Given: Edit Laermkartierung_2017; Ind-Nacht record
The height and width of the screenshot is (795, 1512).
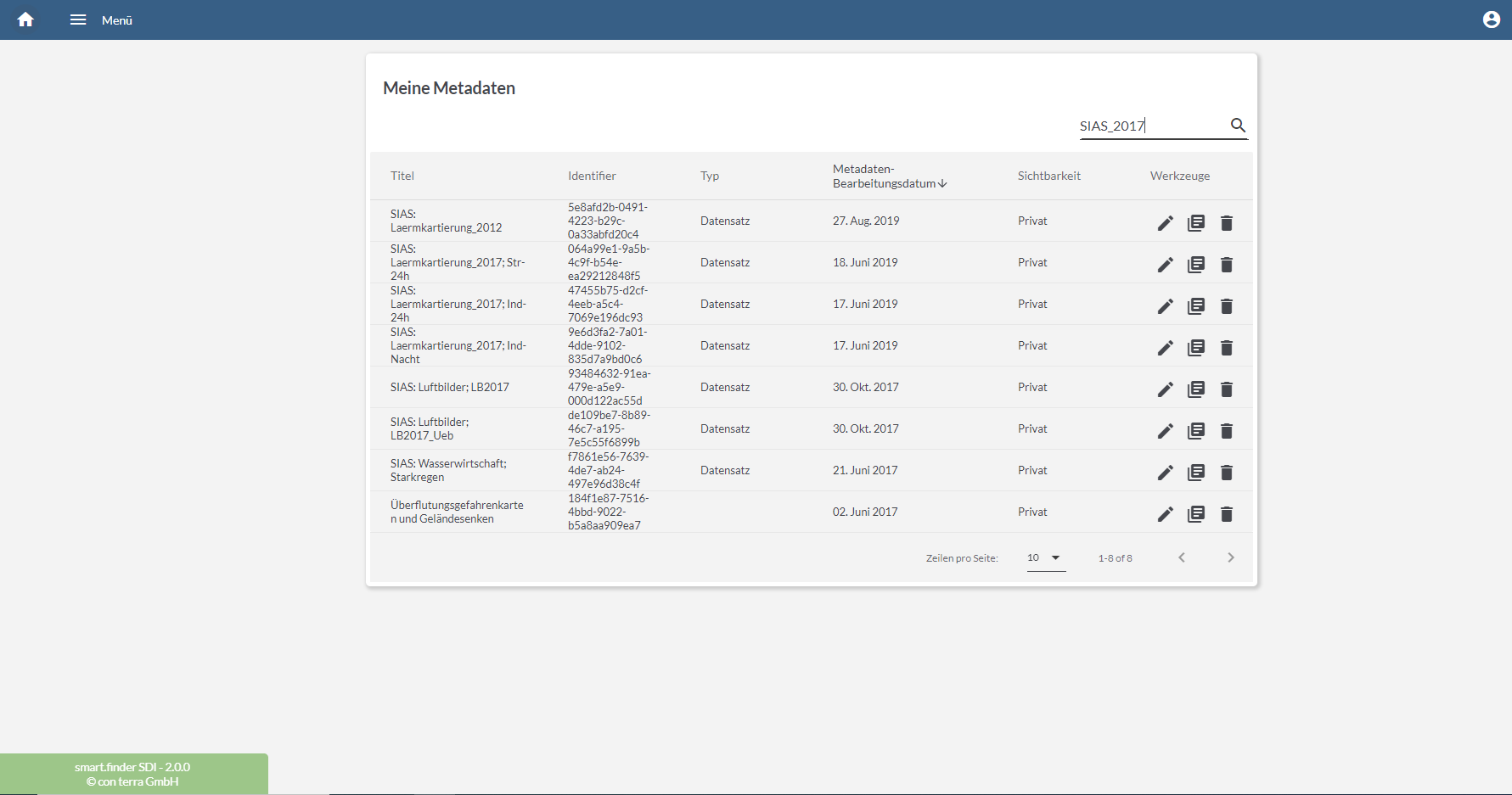Looking at the screenshot, I should click(x=1166, y=348).
